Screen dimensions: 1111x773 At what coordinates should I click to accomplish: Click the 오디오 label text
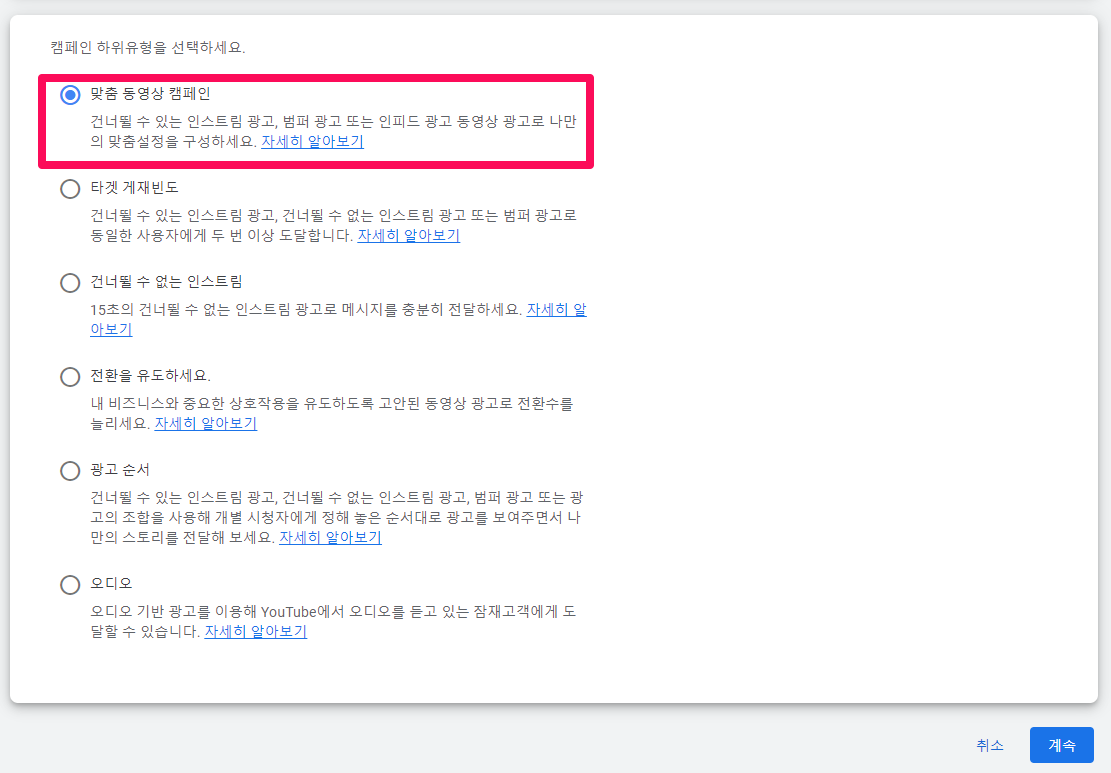(x=111, y=584)
